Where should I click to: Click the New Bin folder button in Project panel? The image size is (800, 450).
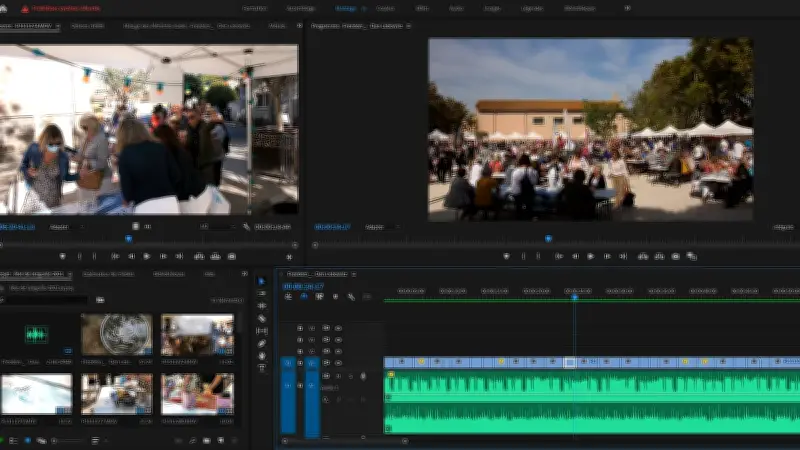(x=207, y=440)
